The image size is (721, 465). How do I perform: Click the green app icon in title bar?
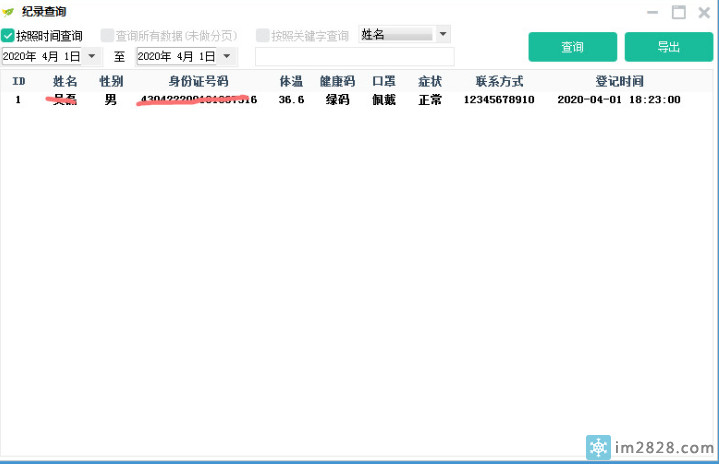click(9, 12)
